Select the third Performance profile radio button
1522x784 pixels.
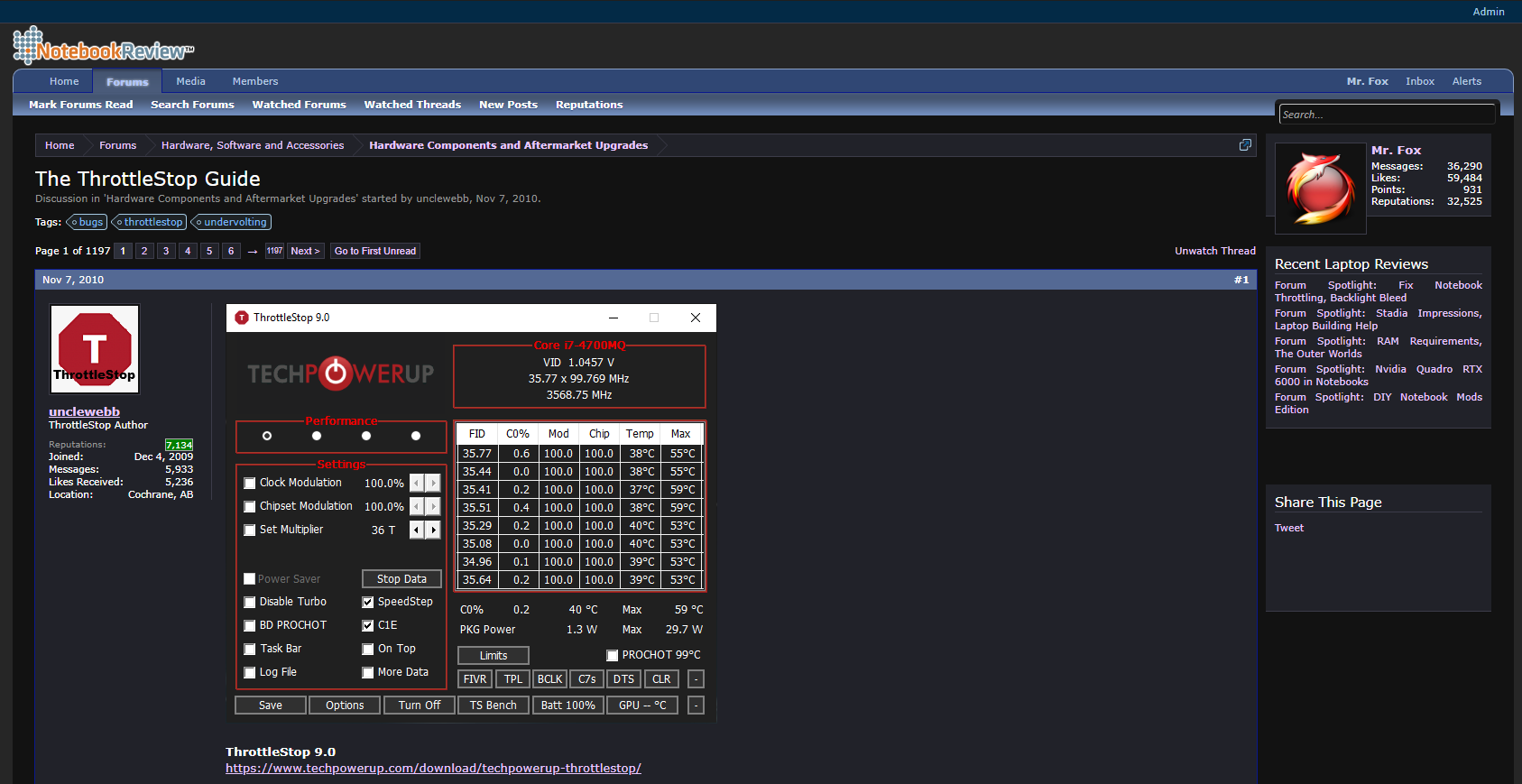(x=366, y=436)
